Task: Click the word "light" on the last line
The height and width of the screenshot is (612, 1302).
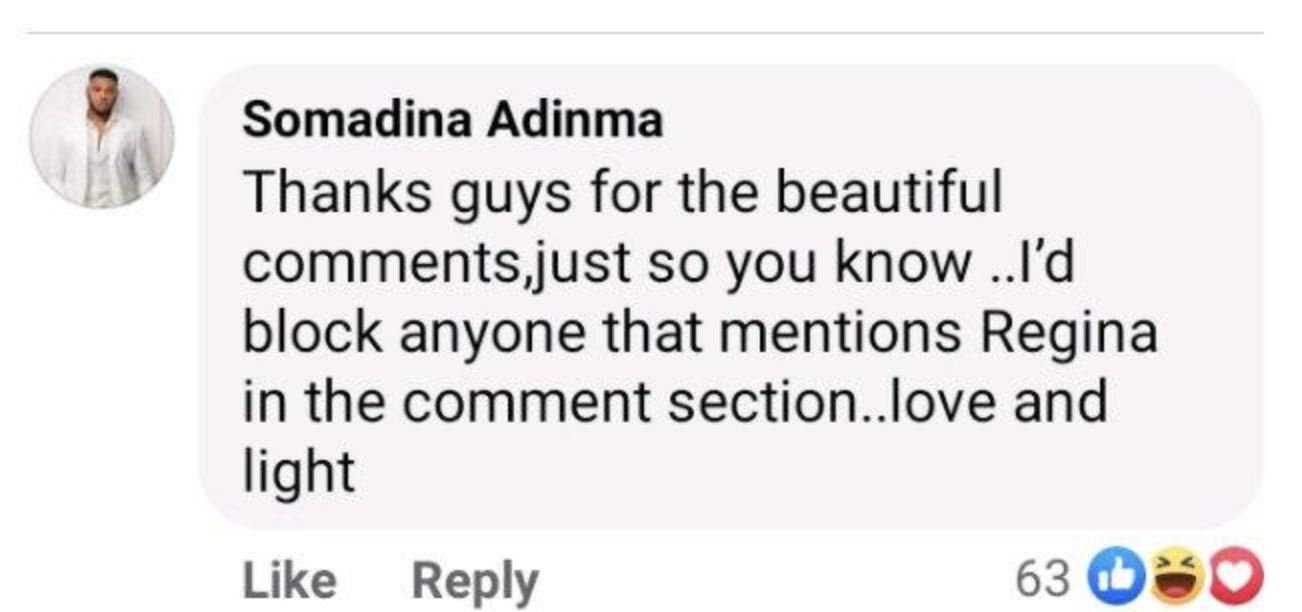Action: point(299,470)
